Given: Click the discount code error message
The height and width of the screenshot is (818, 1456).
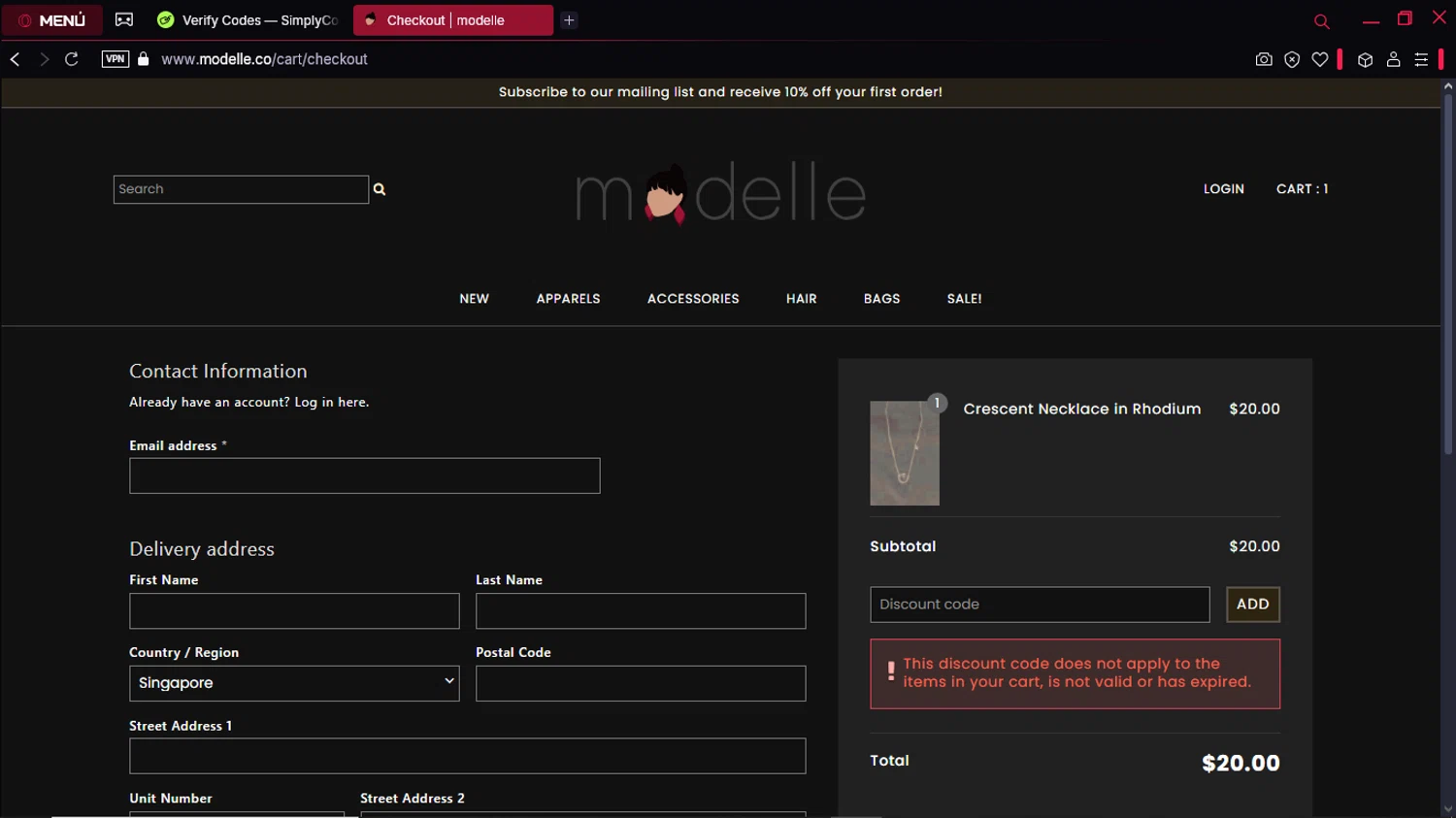Looking at the screenshot, I should 1075,673.
